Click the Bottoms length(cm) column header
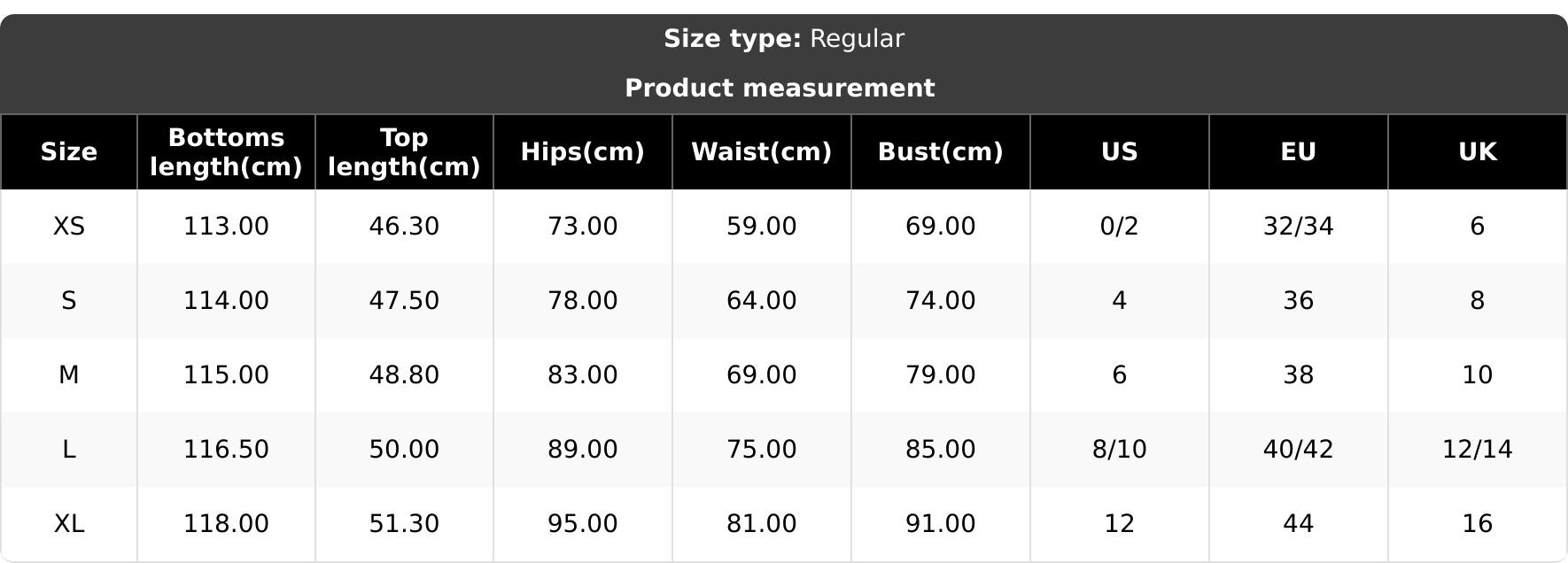Viewport: 1568px width, 563px height. coord(226,152)
